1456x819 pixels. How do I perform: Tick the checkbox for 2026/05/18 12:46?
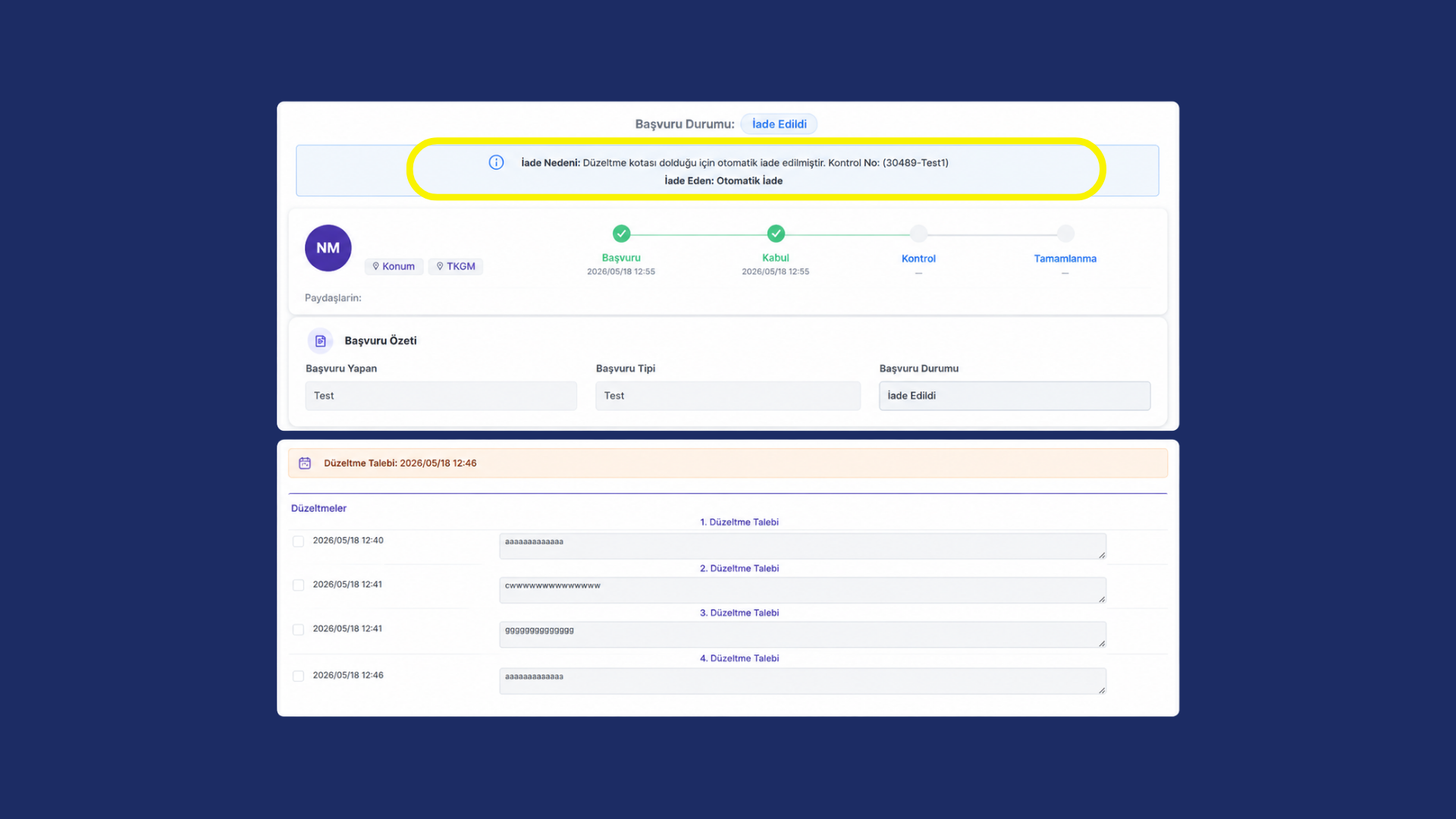coord(298,676)
